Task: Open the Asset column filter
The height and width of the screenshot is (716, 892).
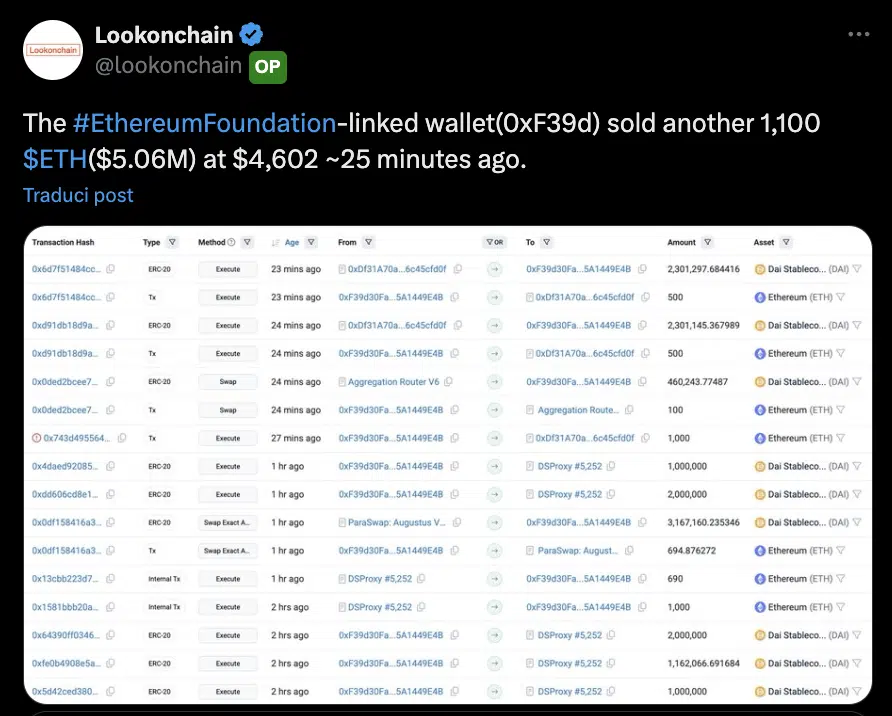Action: coord(786,243)
